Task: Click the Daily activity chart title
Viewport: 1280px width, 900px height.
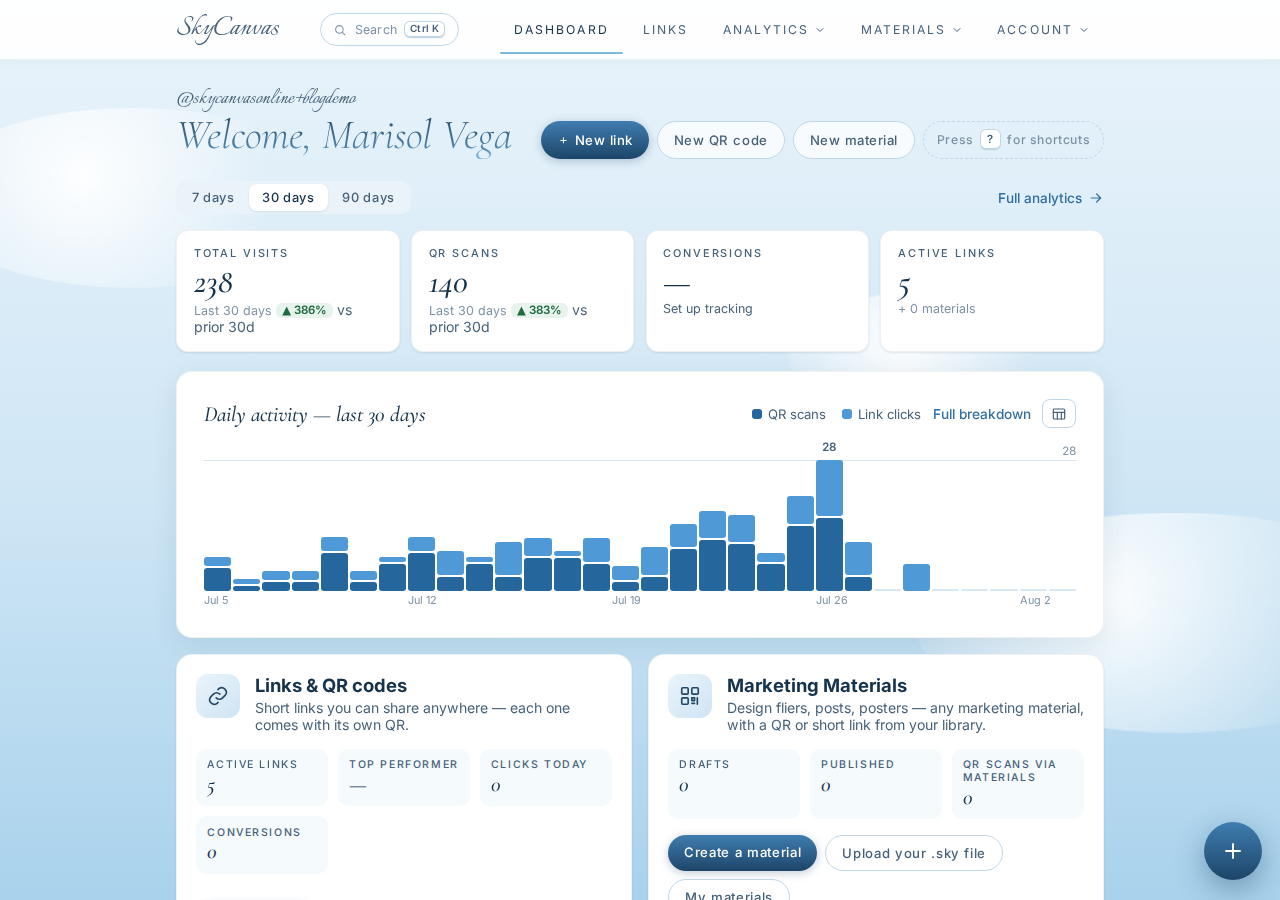Action: (315, 414)
